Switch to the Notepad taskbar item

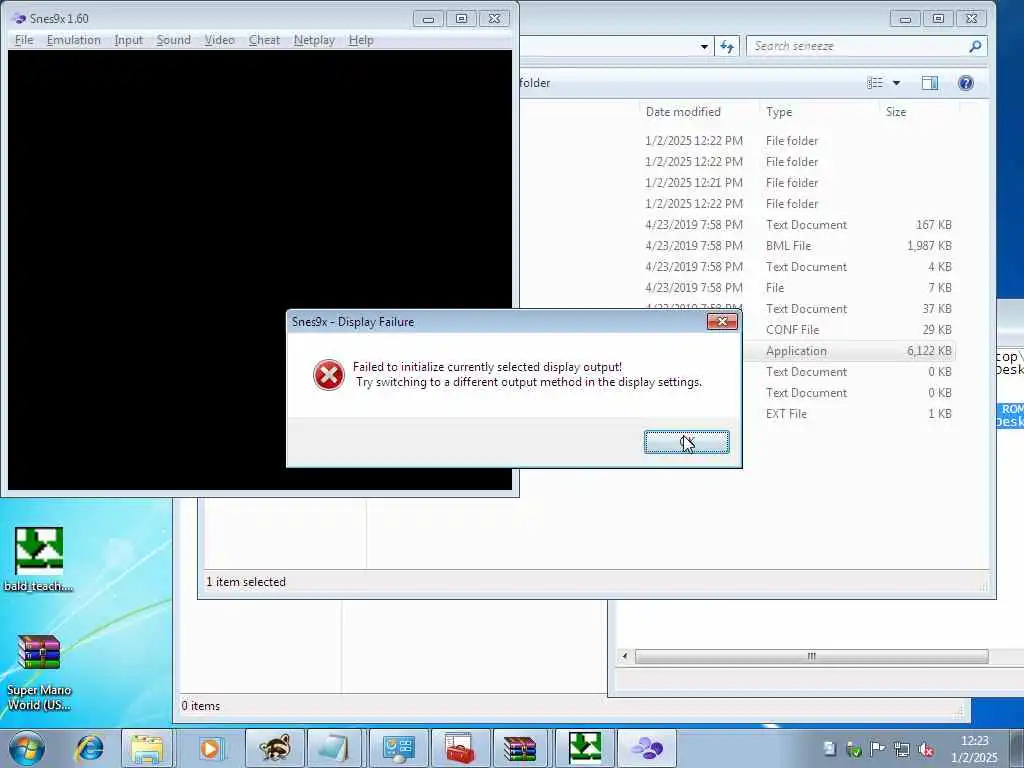335,748
